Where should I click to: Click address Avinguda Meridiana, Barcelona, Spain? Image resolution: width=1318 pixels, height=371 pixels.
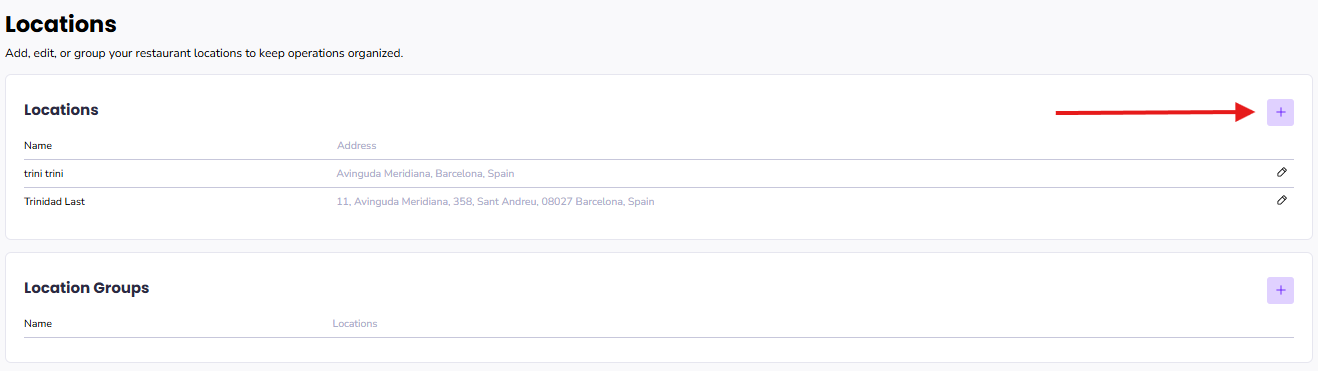point(425,173)
